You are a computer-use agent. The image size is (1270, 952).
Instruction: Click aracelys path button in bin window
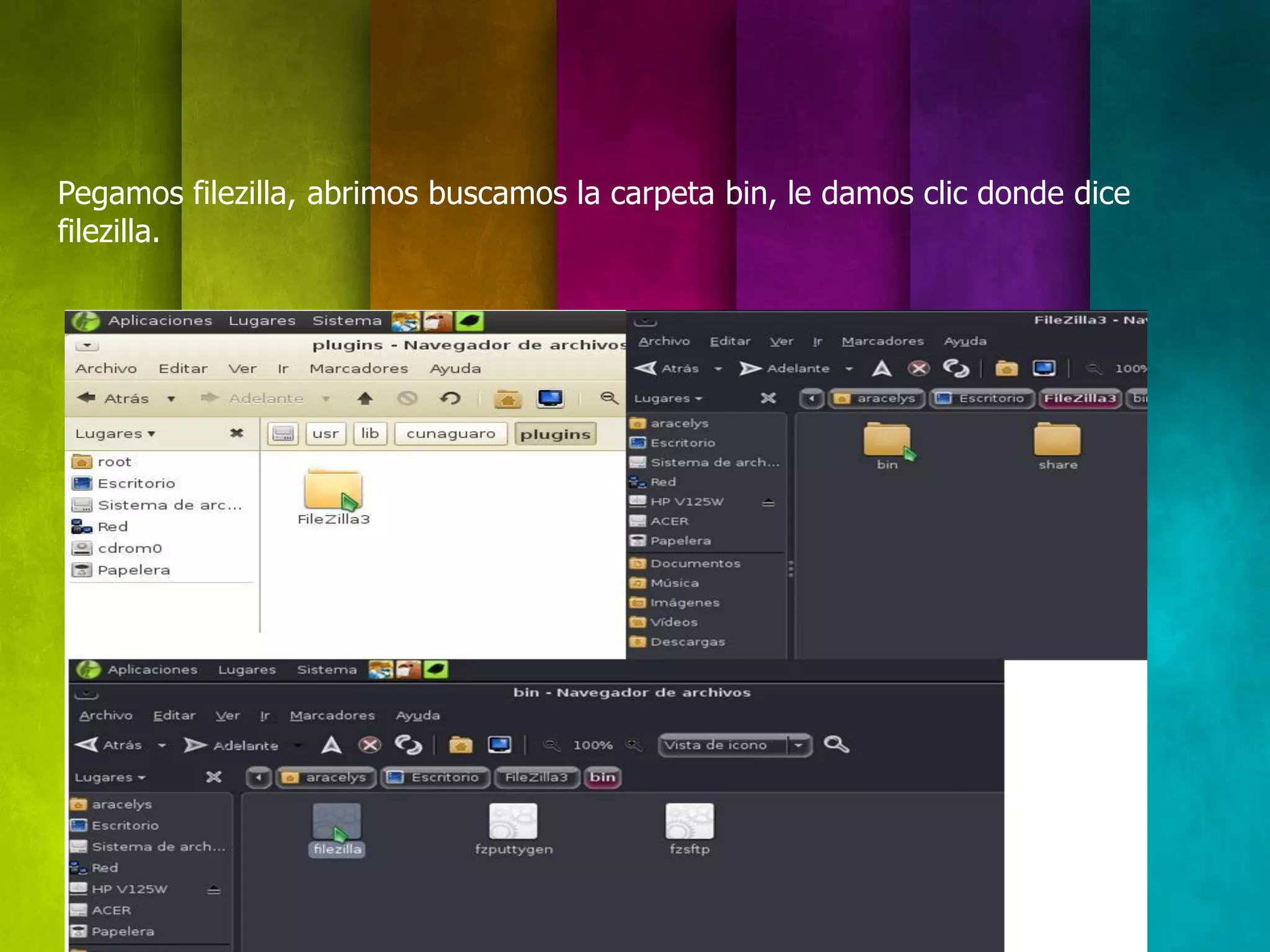pos(326,777)
